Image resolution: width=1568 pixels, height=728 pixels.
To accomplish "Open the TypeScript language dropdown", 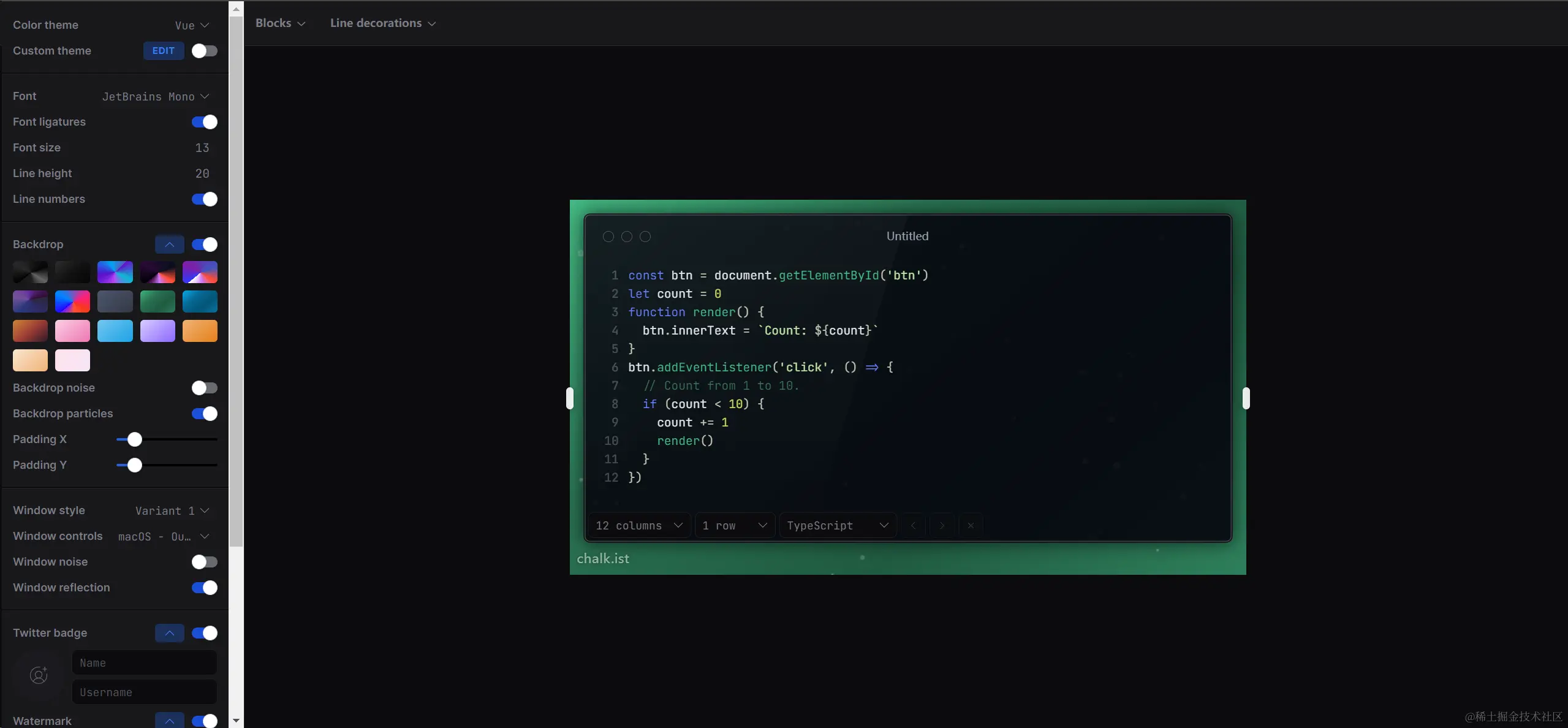I will click(x=837, y=525).
